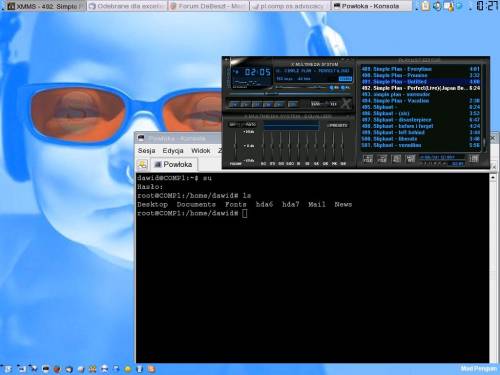The width and height of the screenshot is (500, 375).
Task: Click the yellow round icon in bottom panel
Action: click(x=128, y=369)
